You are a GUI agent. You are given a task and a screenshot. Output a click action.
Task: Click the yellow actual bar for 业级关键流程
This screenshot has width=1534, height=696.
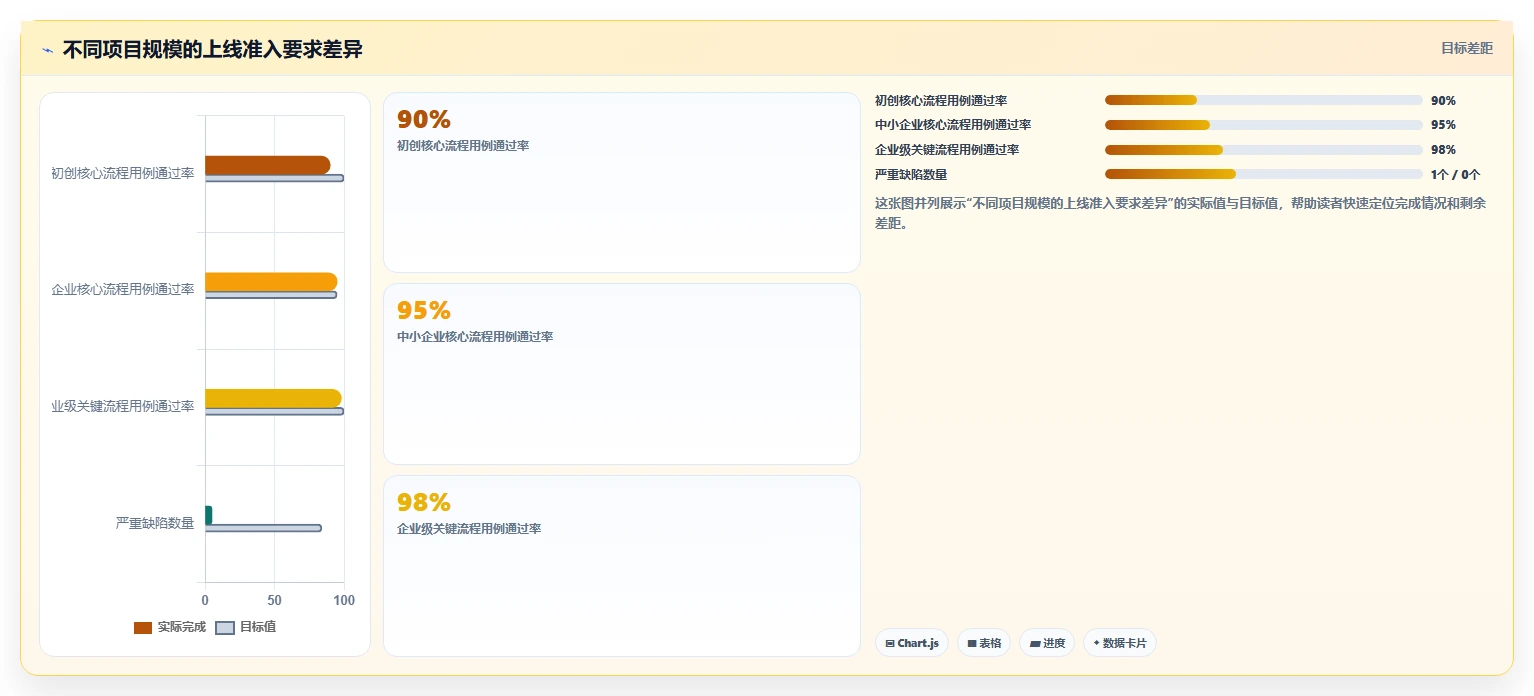tap(273, 398)
